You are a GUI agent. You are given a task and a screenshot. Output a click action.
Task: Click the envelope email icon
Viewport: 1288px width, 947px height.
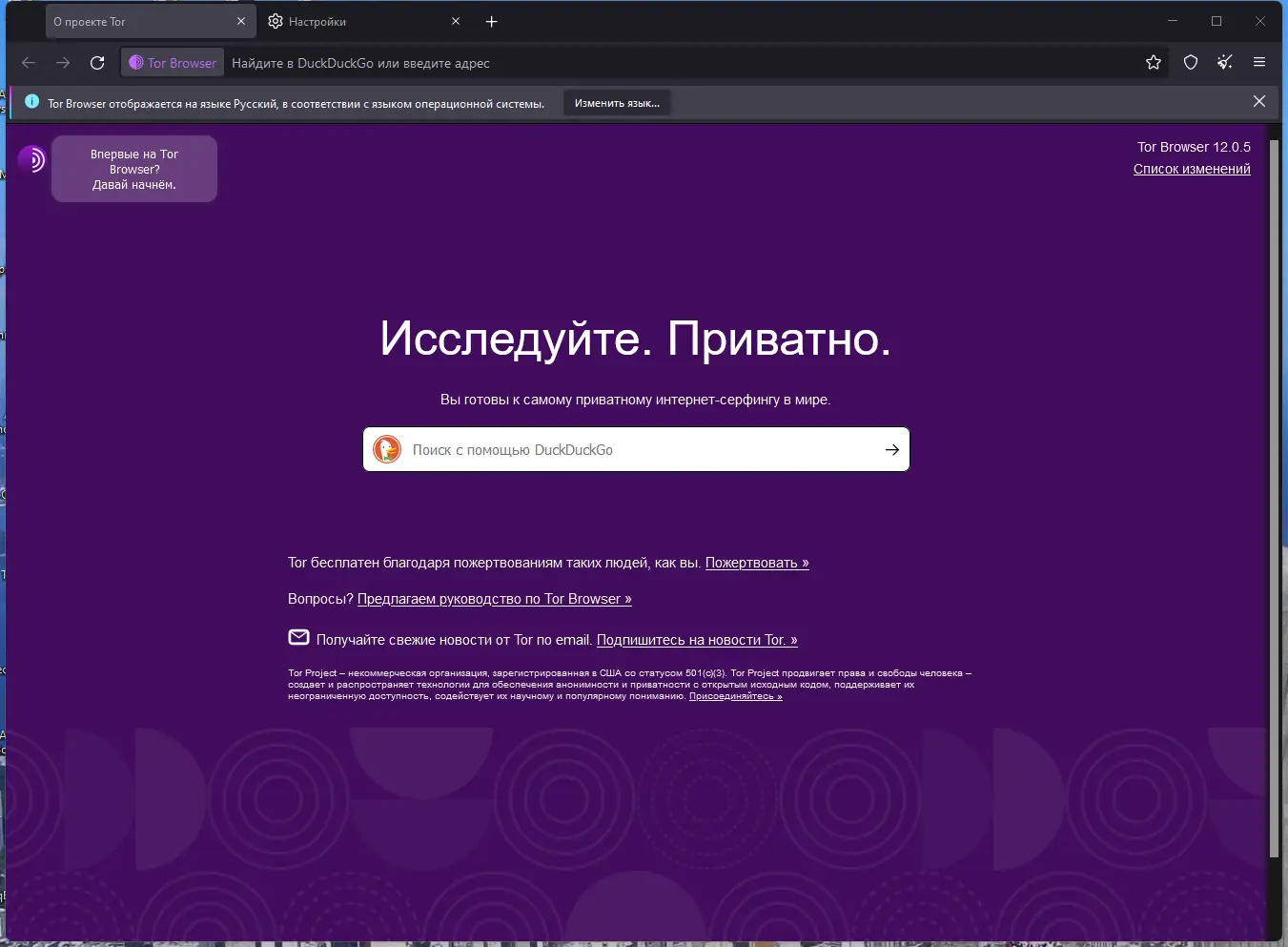(298, 637)
